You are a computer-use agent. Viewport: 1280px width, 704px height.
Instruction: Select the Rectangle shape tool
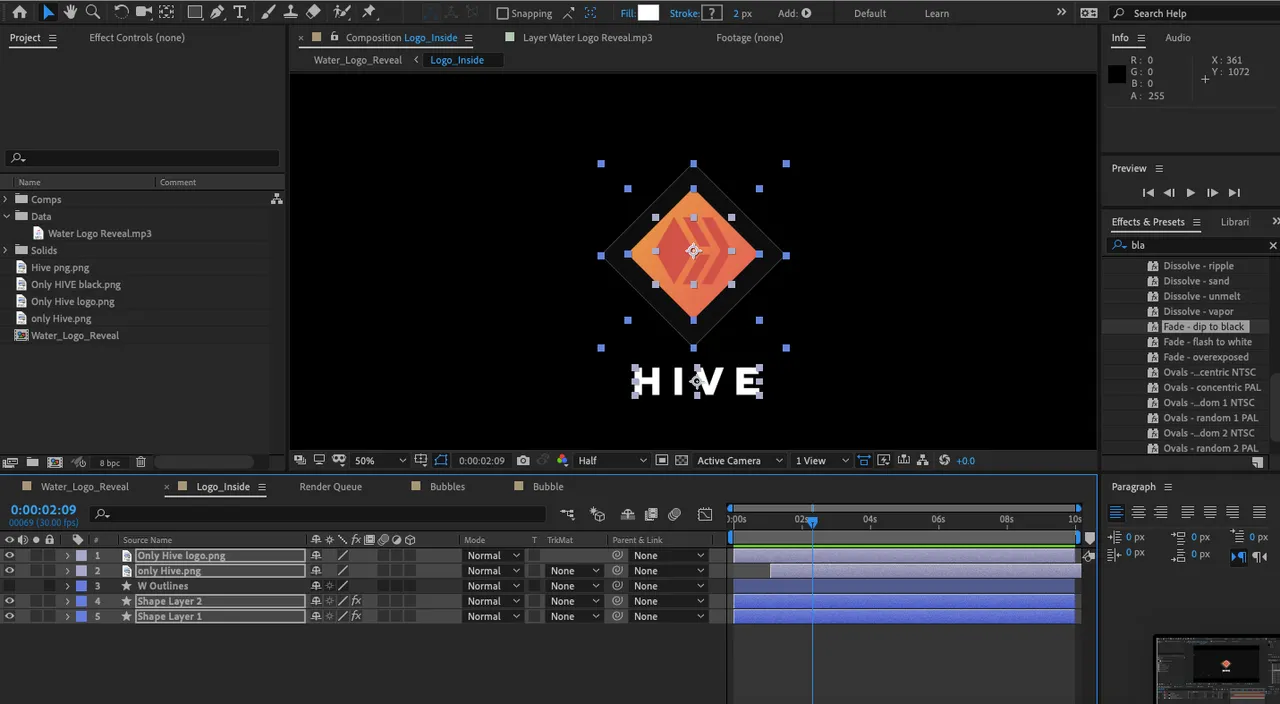coord(195,13)
